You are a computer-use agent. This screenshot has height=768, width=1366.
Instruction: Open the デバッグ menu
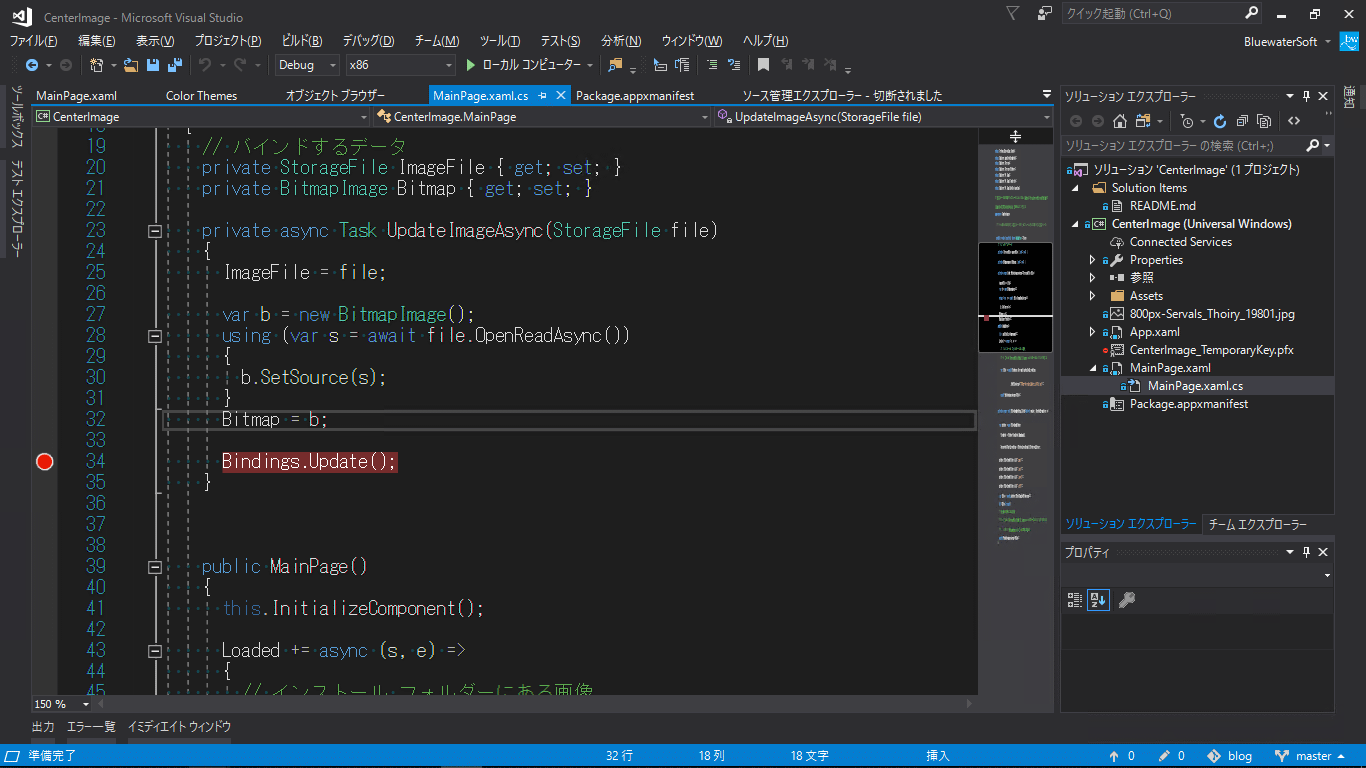point(368,40)
